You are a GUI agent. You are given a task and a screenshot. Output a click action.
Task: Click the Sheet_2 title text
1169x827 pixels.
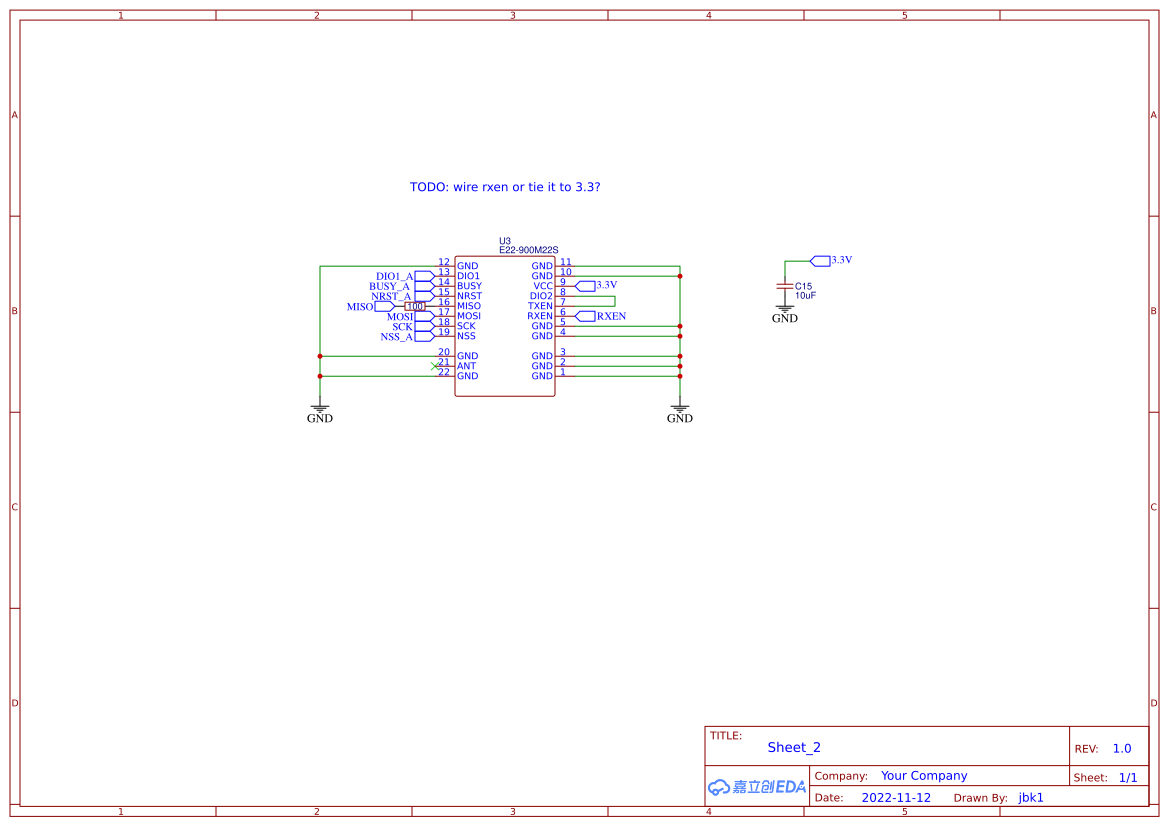793,747
